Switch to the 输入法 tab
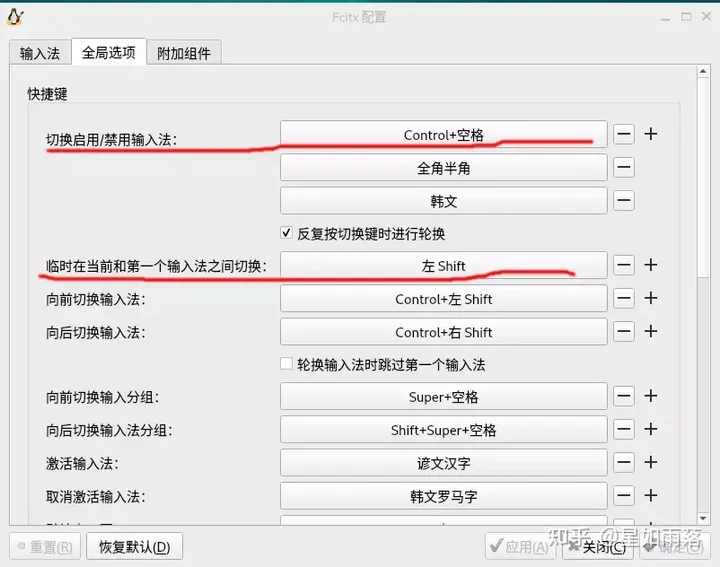 point(40,53)
